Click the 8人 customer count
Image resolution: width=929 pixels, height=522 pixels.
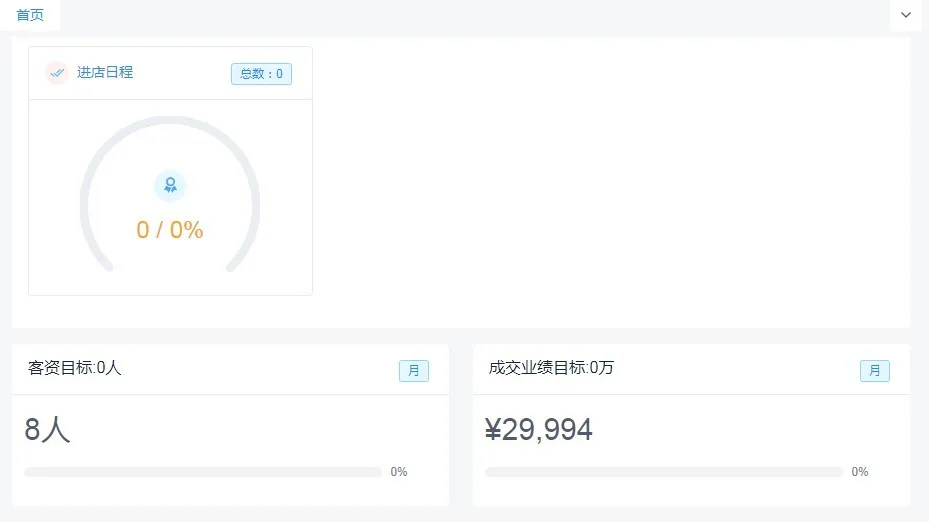click(47, 430)
